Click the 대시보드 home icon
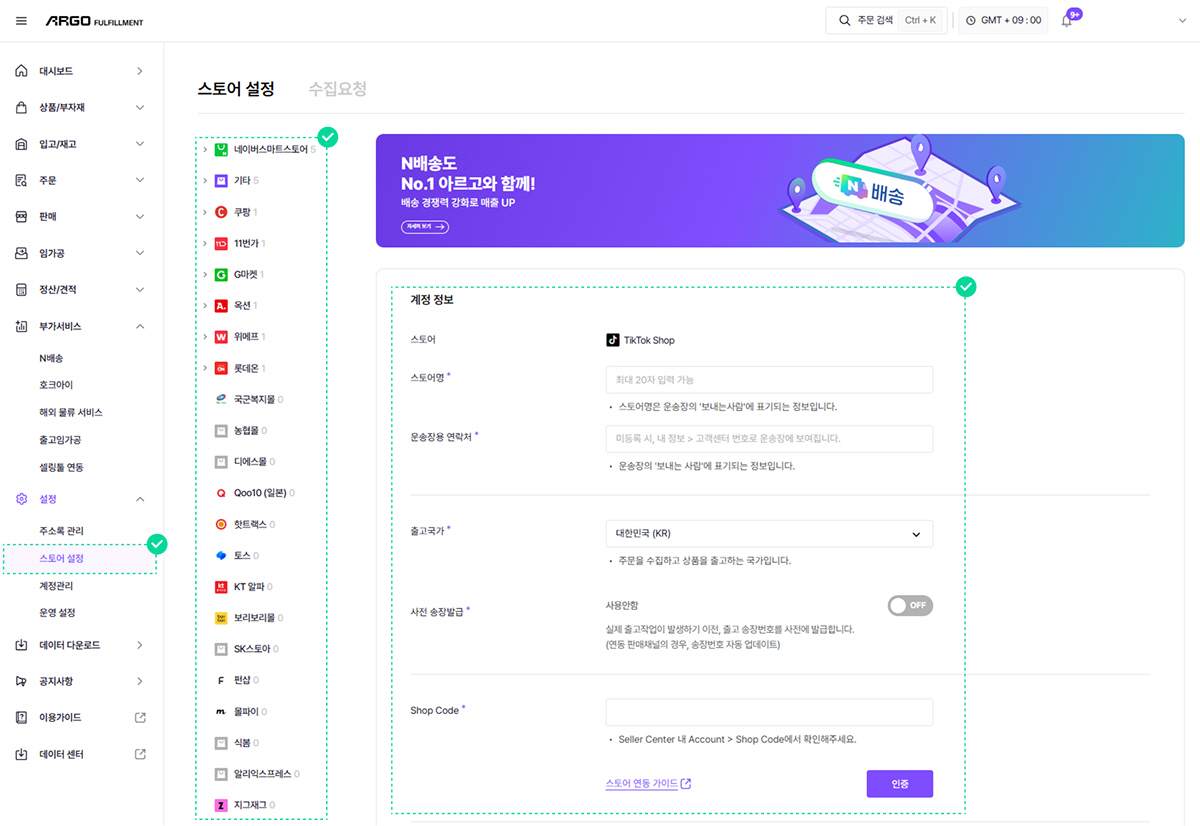Viewport: 1200px width, 826px height. coord(22,71)
